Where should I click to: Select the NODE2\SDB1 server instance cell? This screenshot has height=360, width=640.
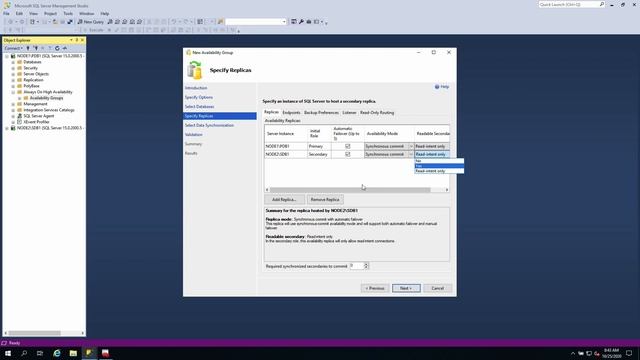(x=286, y=154)
